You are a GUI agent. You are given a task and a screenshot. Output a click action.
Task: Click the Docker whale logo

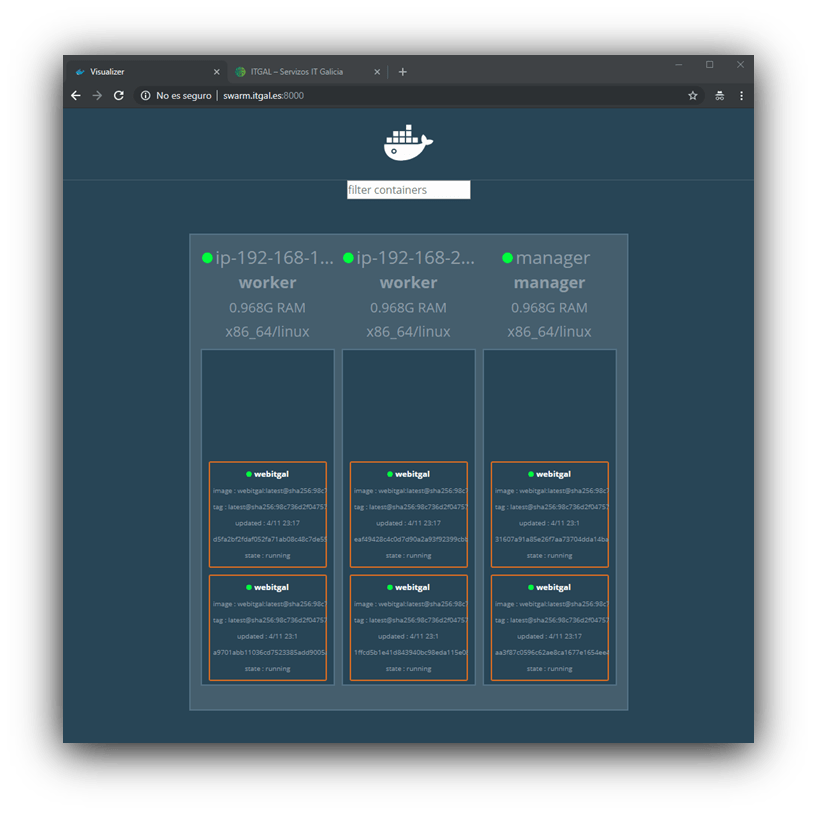(408, 143)
